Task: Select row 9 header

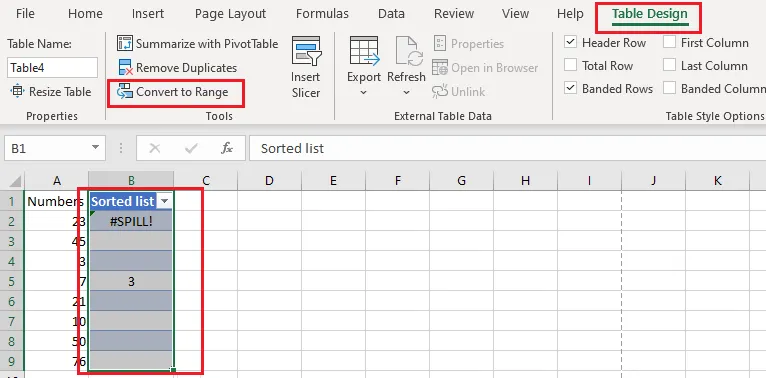Action: (12, 362)
